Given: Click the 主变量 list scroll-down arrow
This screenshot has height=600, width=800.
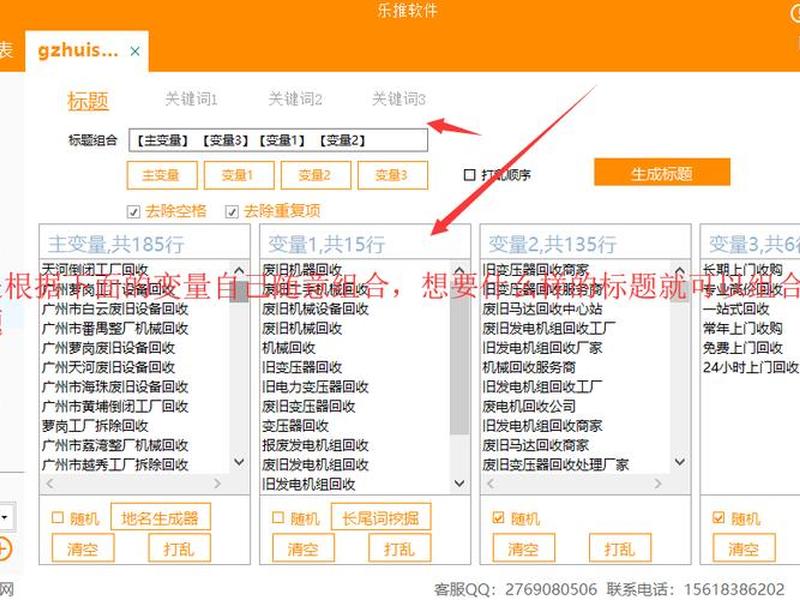Looking at the screenshot, I should pyautogui.click(x=239, y=462).
